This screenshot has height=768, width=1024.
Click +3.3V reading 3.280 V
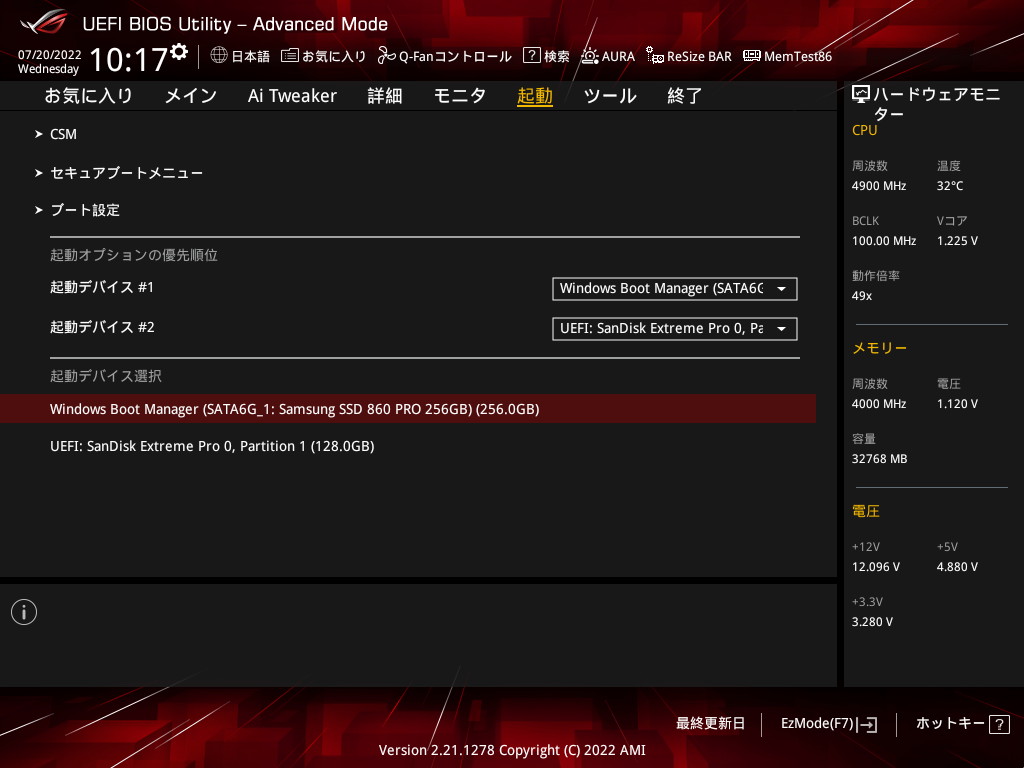[x=872, y=622]
